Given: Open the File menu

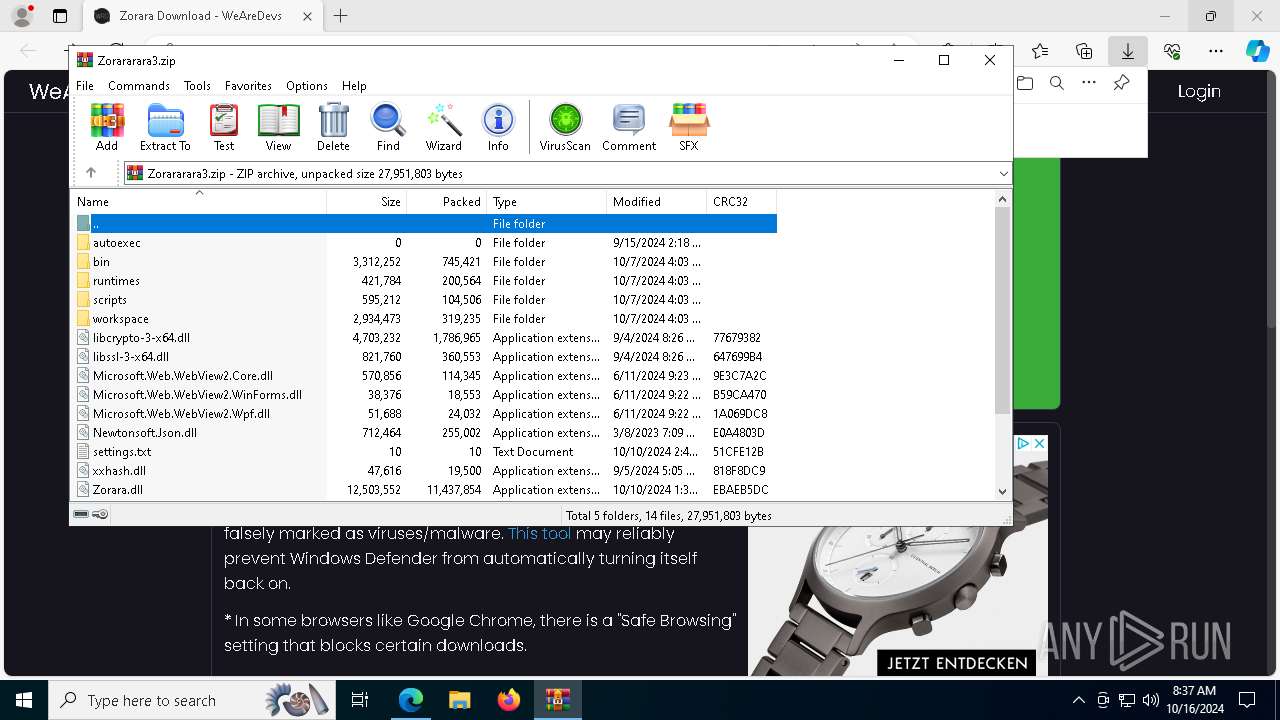Looking at the screenshot, I should coord(85,86).
